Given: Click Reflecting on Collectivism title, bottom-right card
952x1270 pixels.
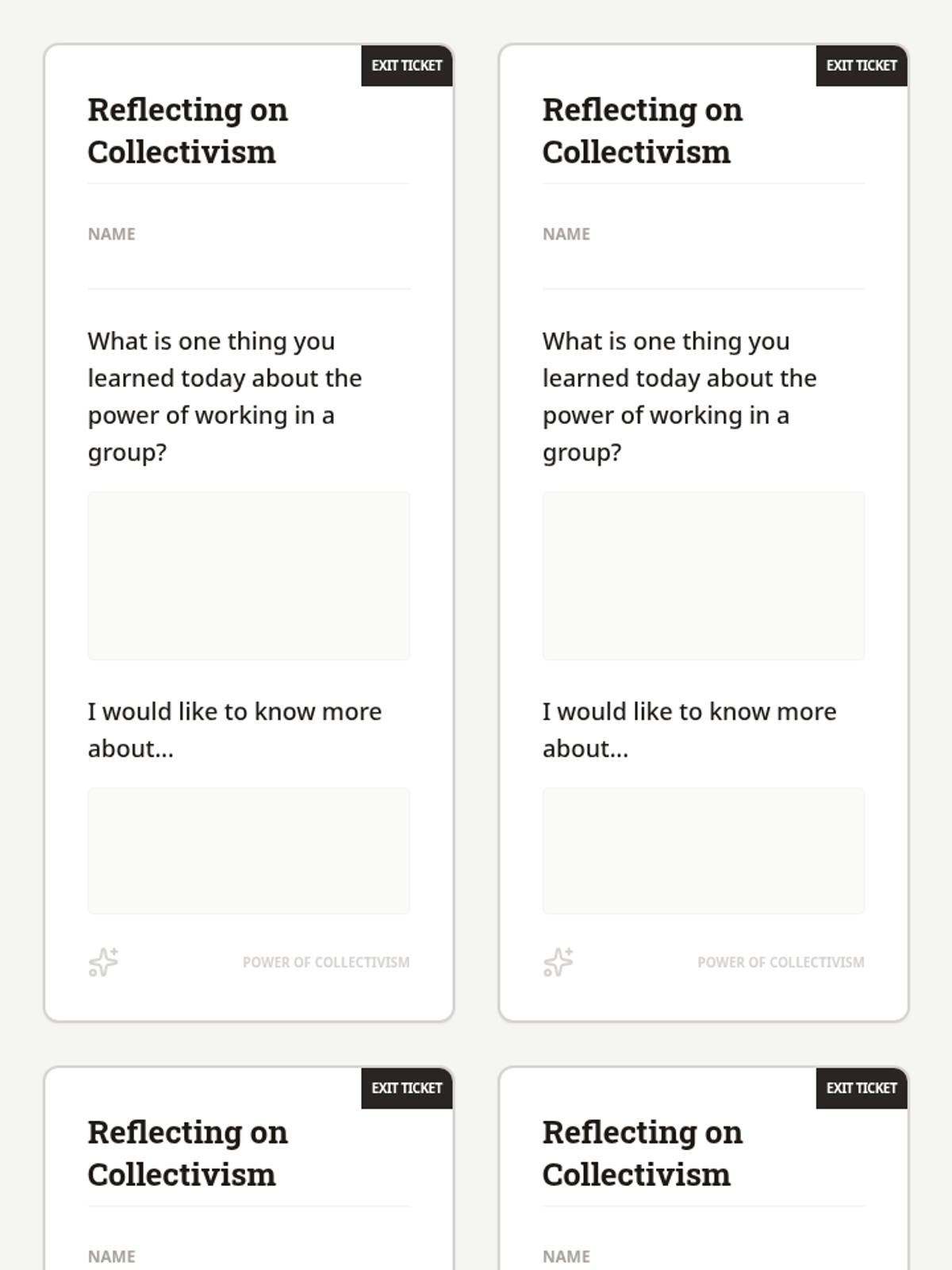Looking at the screenshot, I should coord(643,1153).
